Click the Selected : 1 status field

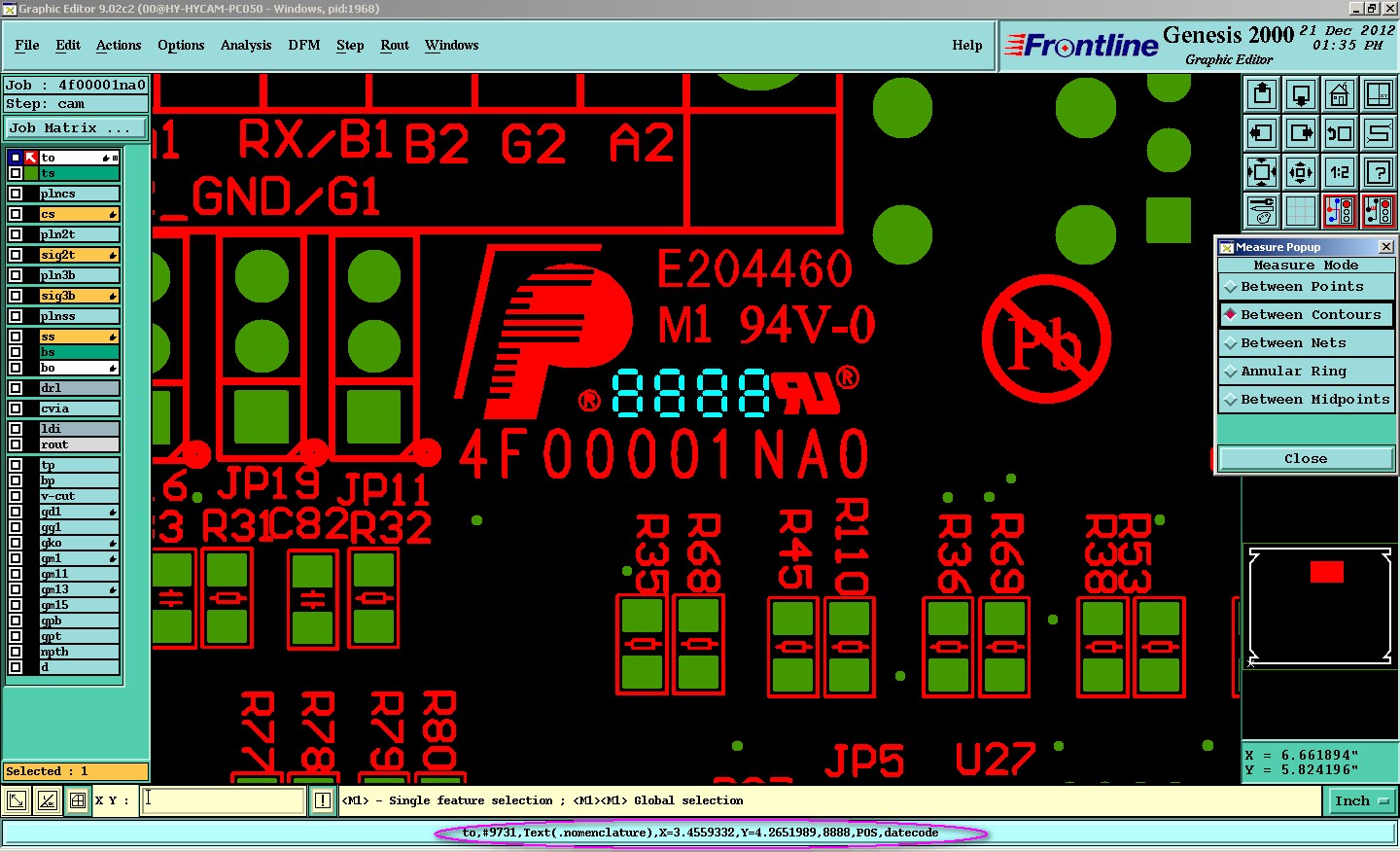coord(76,771)
